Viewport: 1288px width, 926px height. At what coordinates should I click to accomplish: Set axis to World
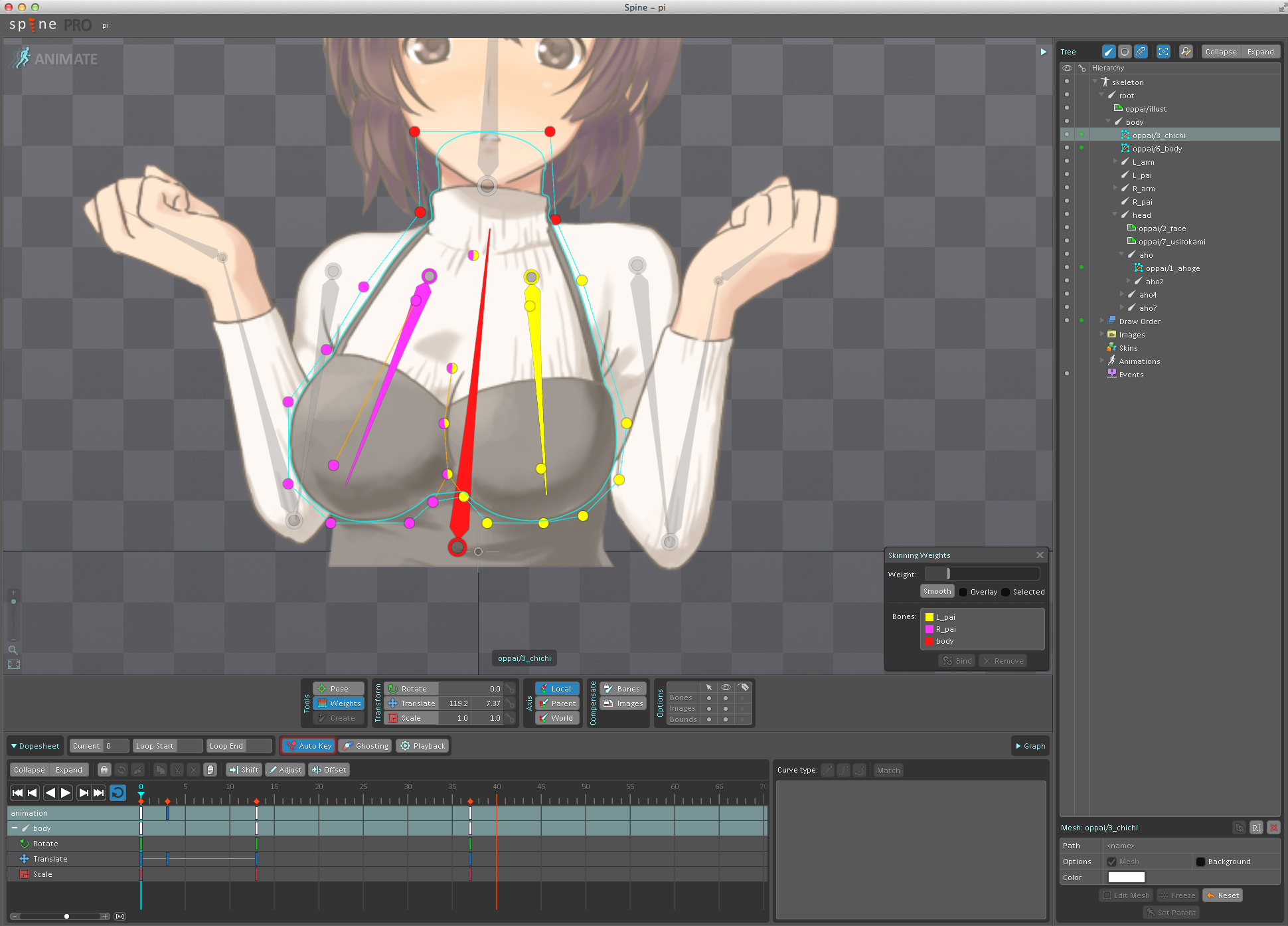point(558,718)
